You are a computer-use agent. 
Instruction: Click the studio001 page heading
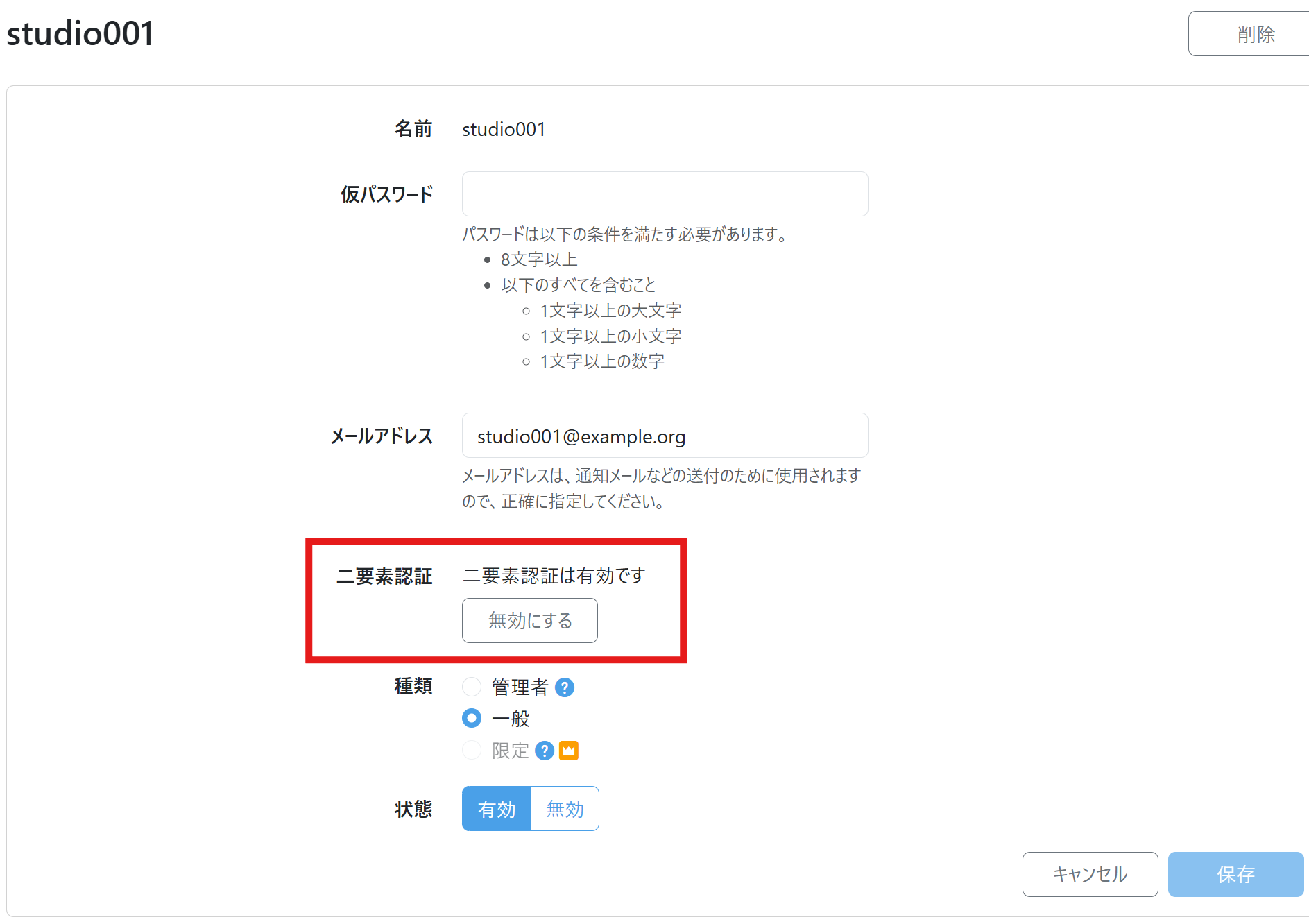click(x=80, y=33)
